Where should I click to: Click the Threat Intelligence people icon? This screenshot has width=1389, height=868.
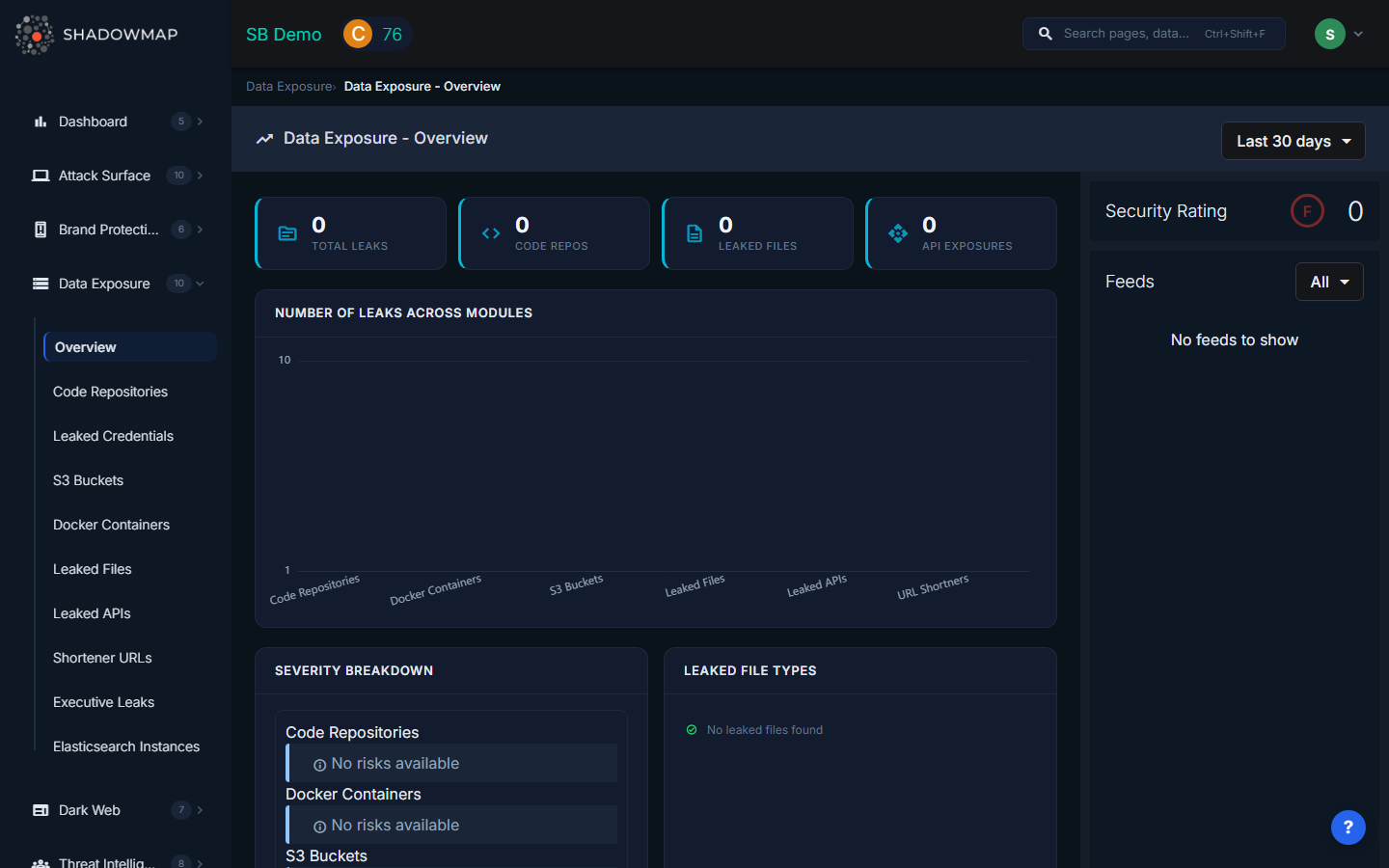point(40,861)
